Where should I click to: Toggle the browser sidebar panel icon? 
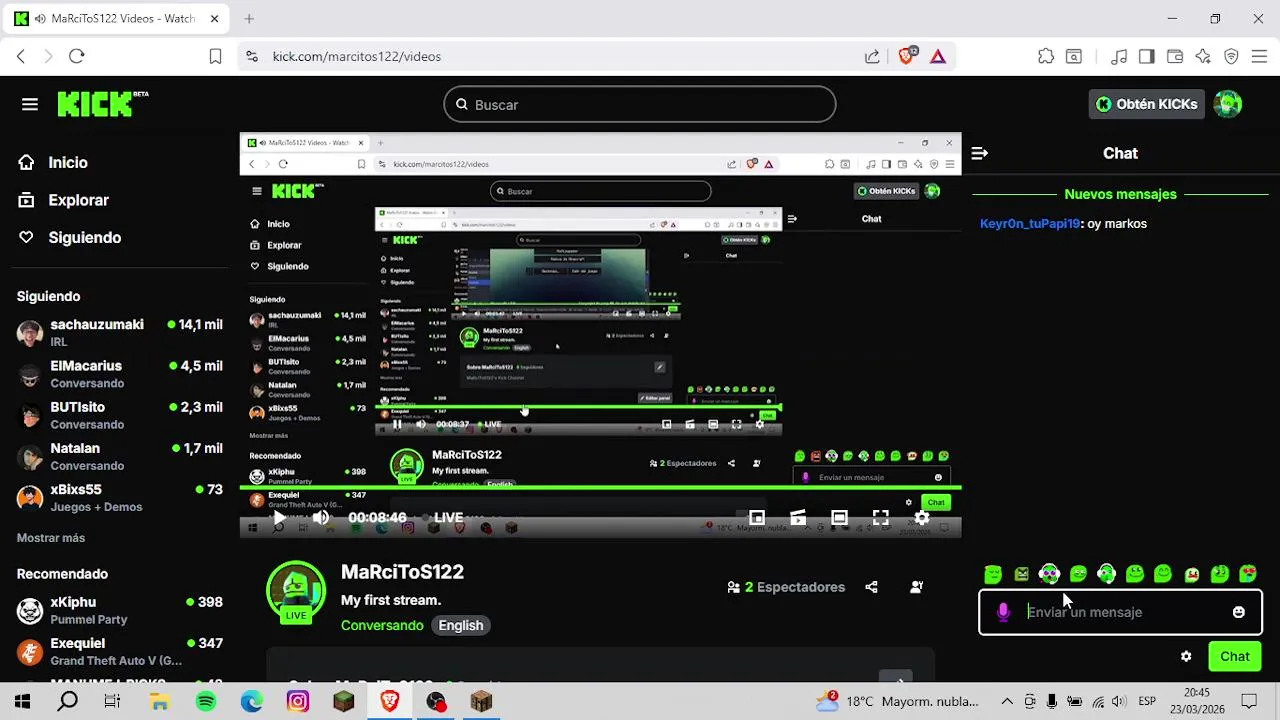(x=1147, y=56)
